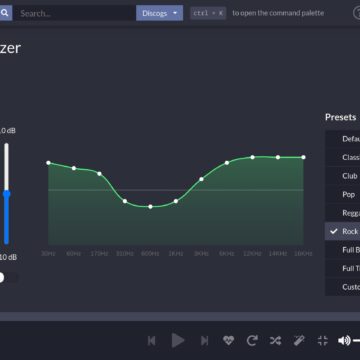Click the 14KHz equalizer band point
360x360 pixels.
(x=278, y=157)
